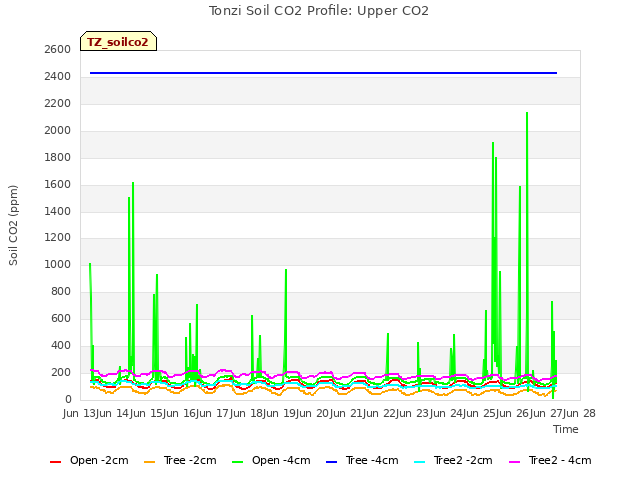
Task: Click the TZ_soilco2 label box
Action: (x=118, y=41)
